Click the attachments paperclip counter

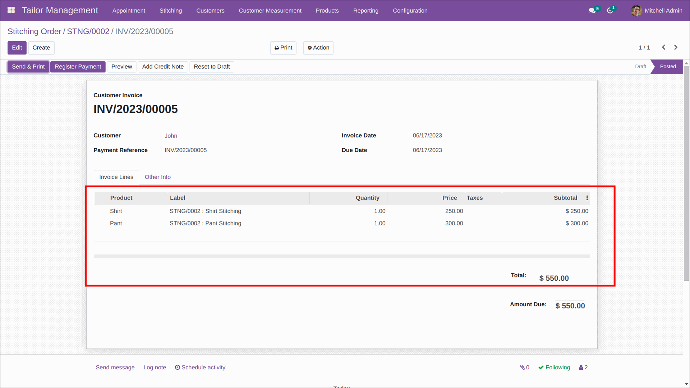click(x=524, y=367)
